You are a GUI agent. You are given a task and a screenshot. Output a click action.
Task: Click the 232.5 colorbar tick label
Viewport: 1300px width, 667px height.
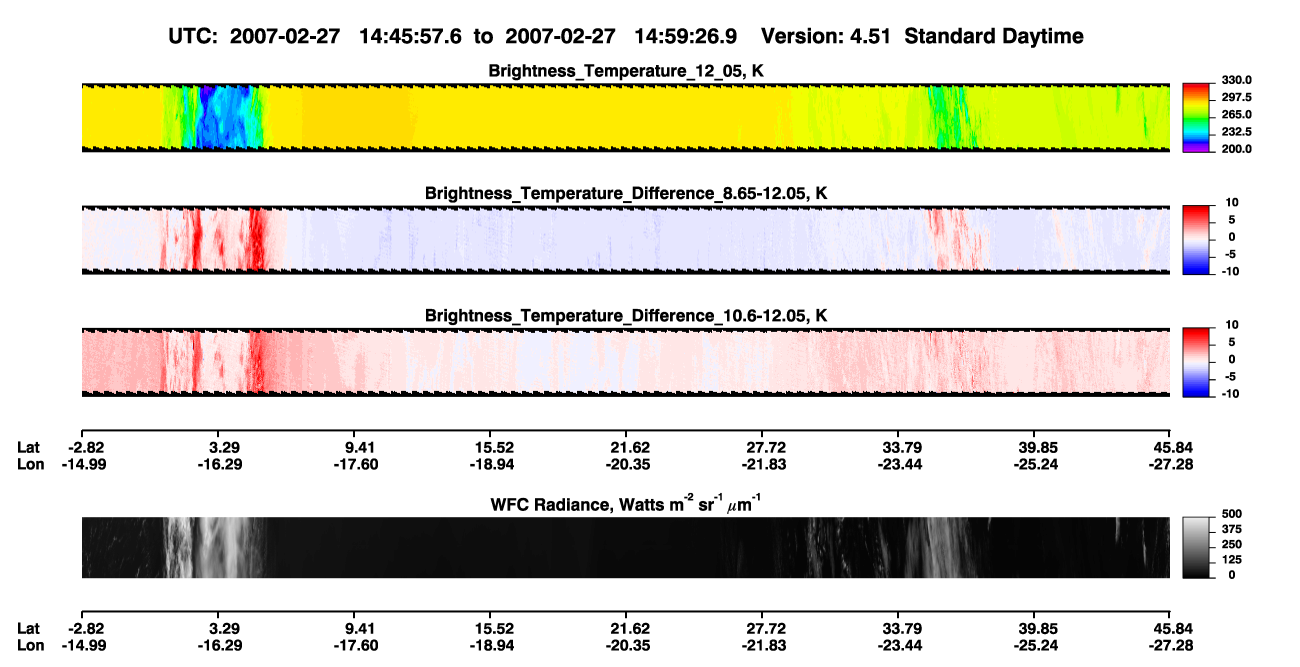click(1236, 131)
